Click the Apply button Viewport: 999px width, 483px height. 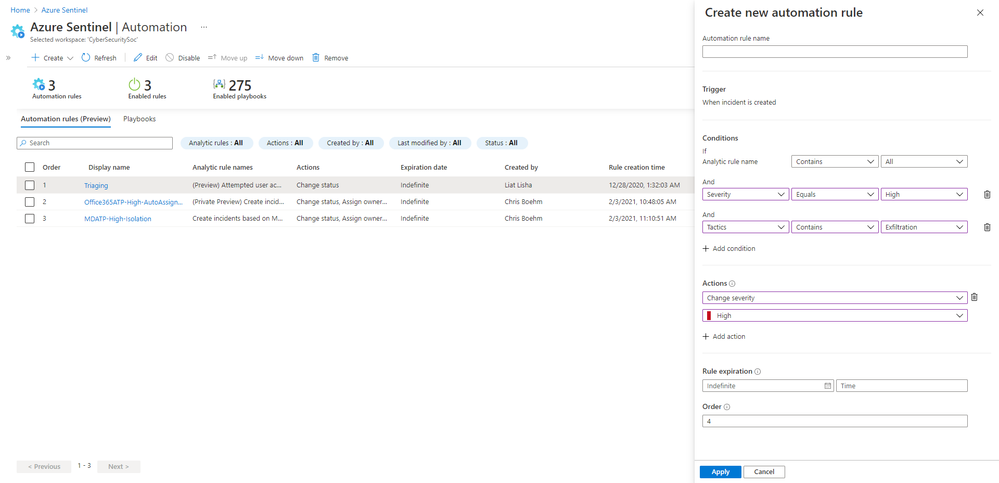point(720,472)
